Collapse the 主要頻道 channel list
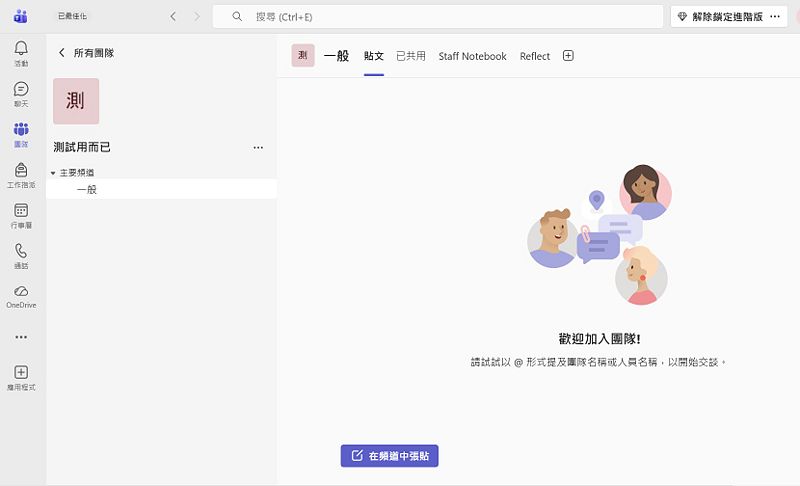The image size is (800, 486). pyautogui.click(x=54, y=173)
